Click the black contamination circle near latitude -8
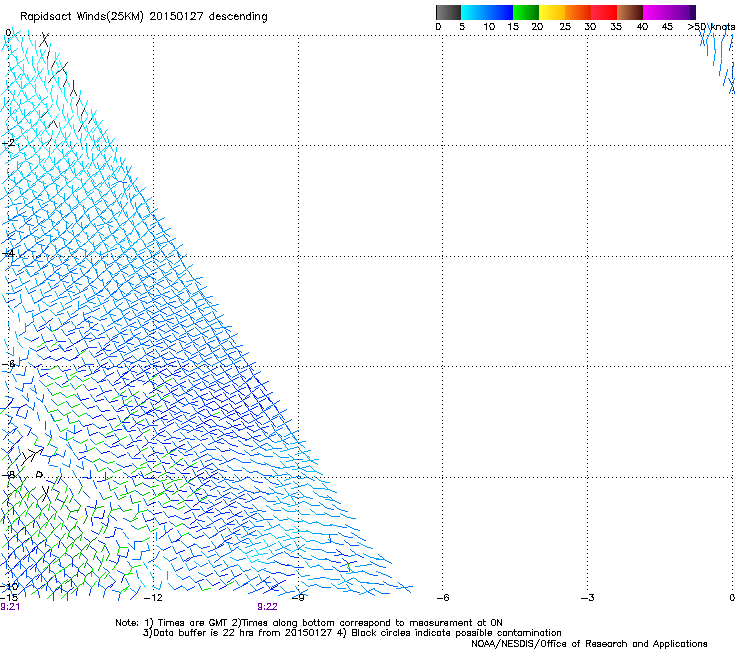The height and width of the screenshot is (650, 740). [40, 474]
